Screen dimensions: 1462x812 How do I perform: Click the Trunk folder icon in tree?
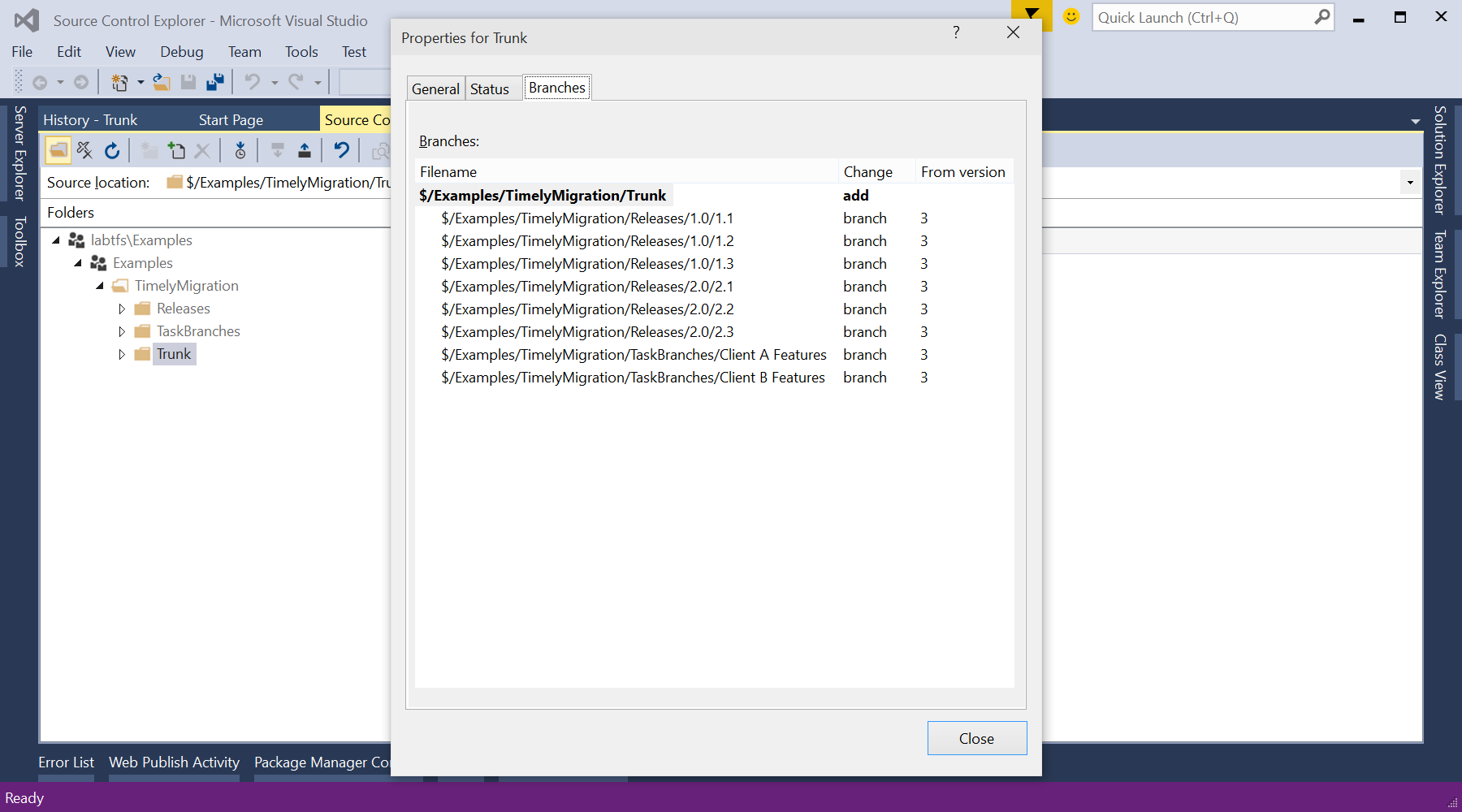pyautogui.click(x=142, y=354)
